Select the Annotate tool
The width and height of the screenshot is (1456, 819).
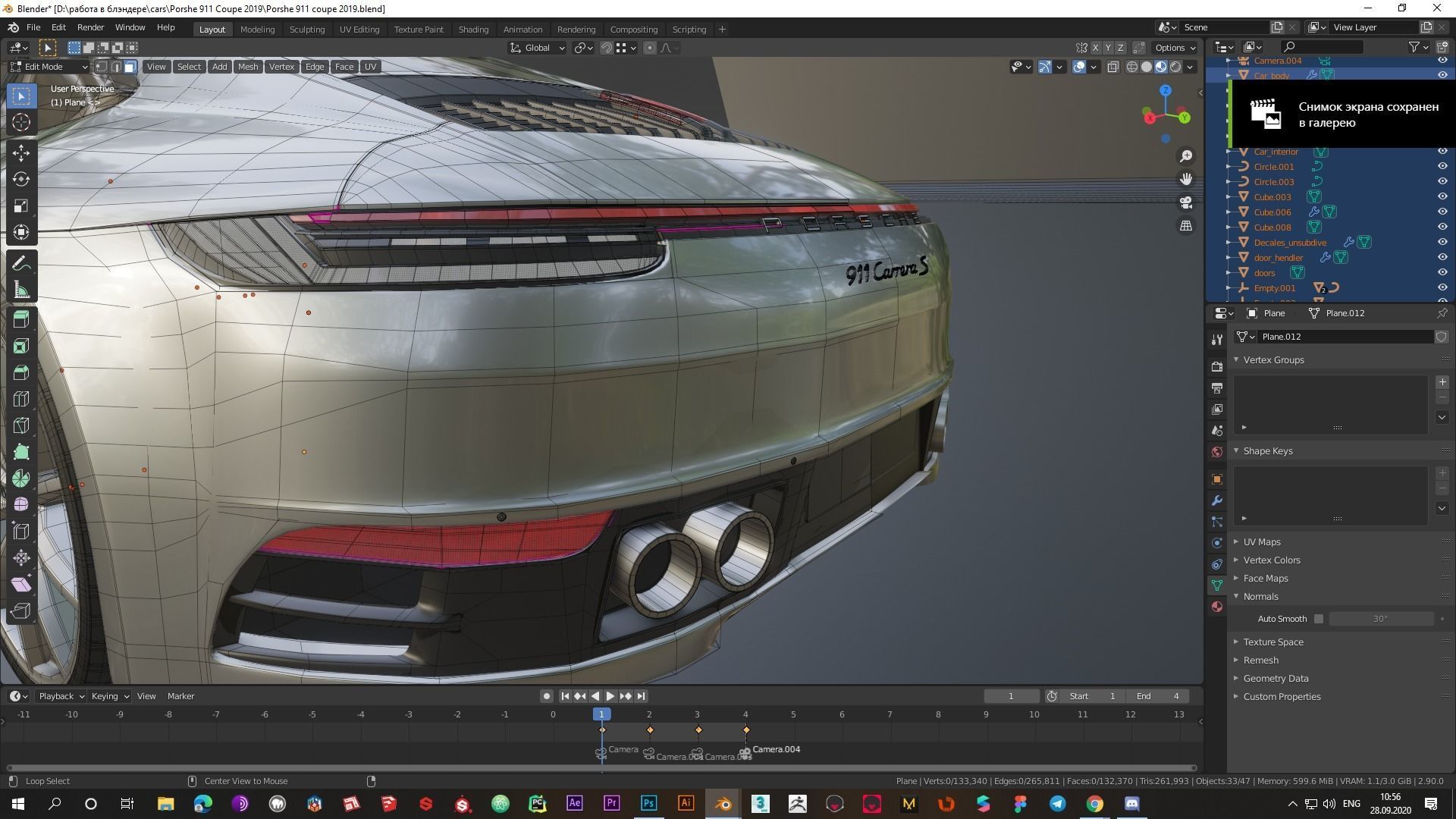point(21,263)
